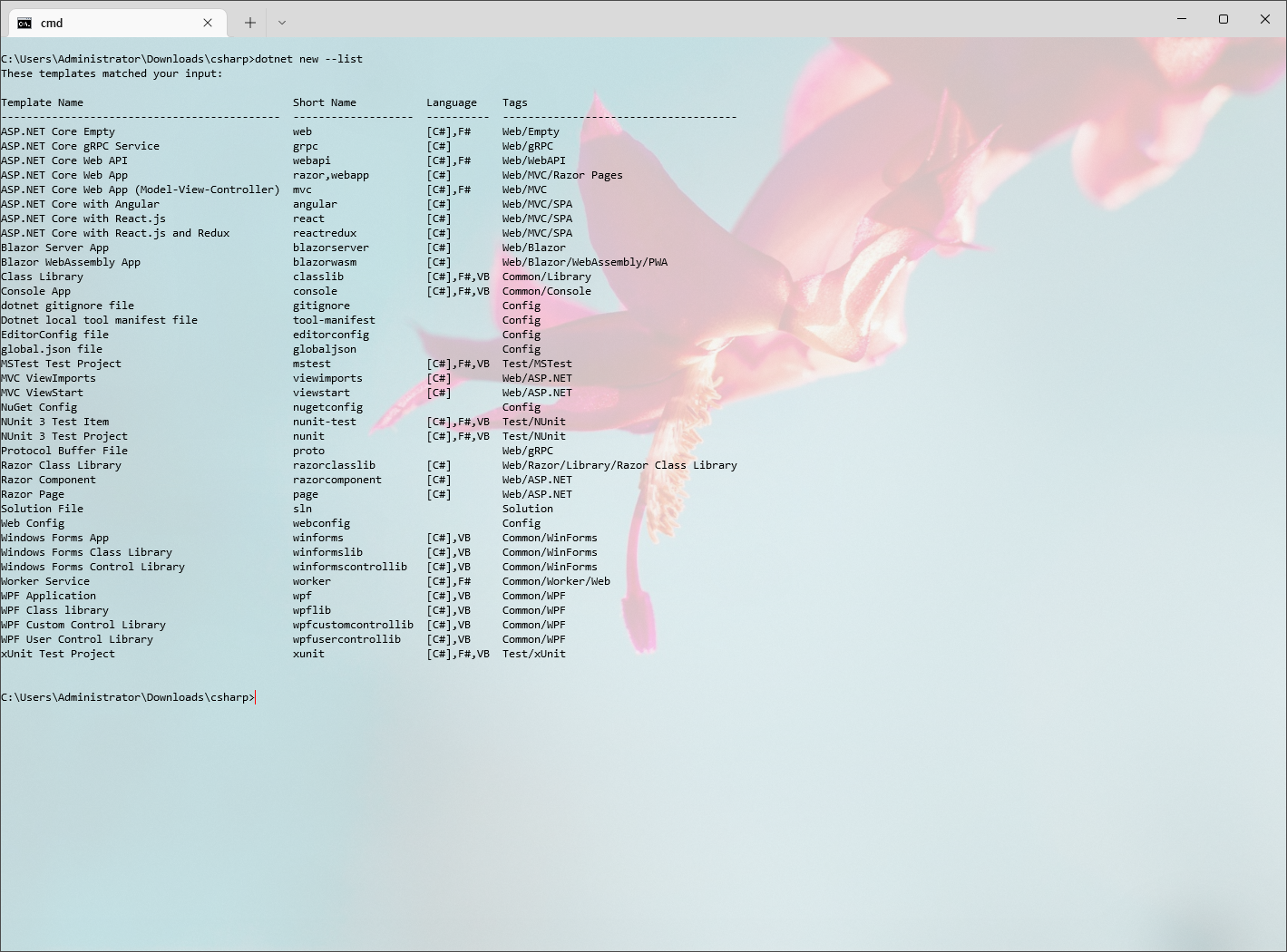Screen dimensions: 1287x952
Task: Click tag 'Web/Razor/Library/Razor Class Library'
Action: 619,465
